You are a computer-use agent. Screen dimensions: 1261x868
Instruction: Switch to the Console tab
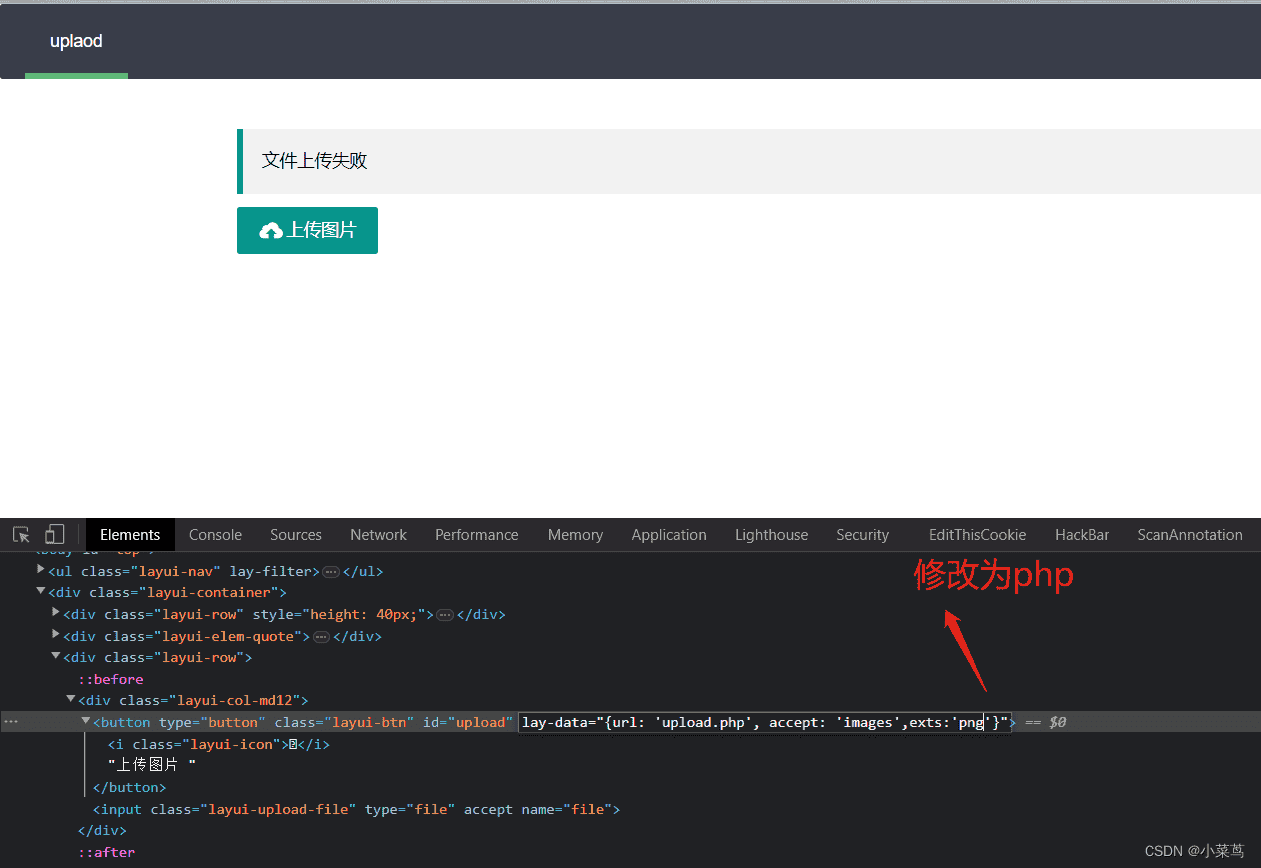tap(215, 535)
